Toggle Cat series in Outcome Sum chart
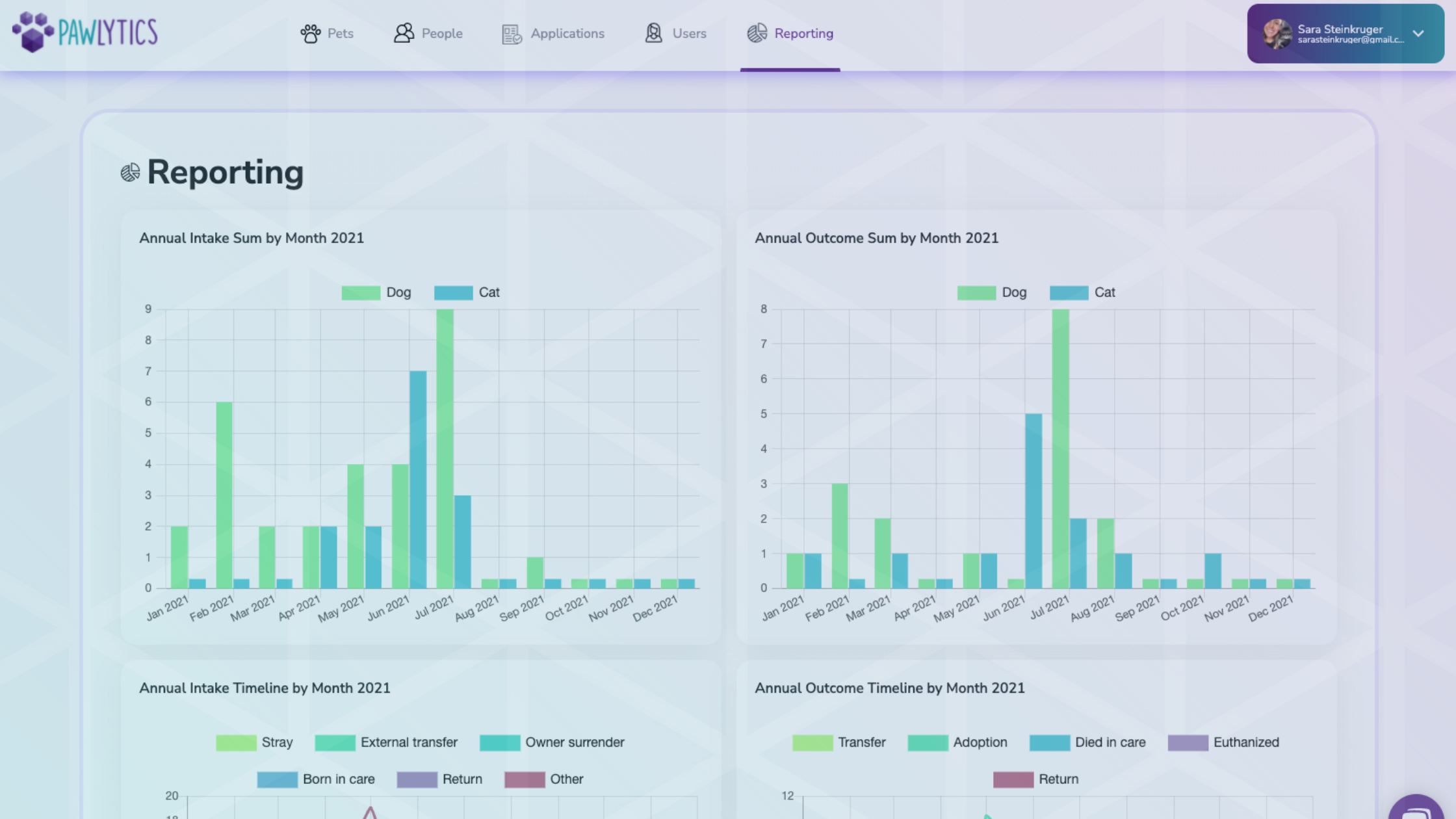This screenshot has height=819, width=1456. pyautogui.click(x=1082, y=292)
